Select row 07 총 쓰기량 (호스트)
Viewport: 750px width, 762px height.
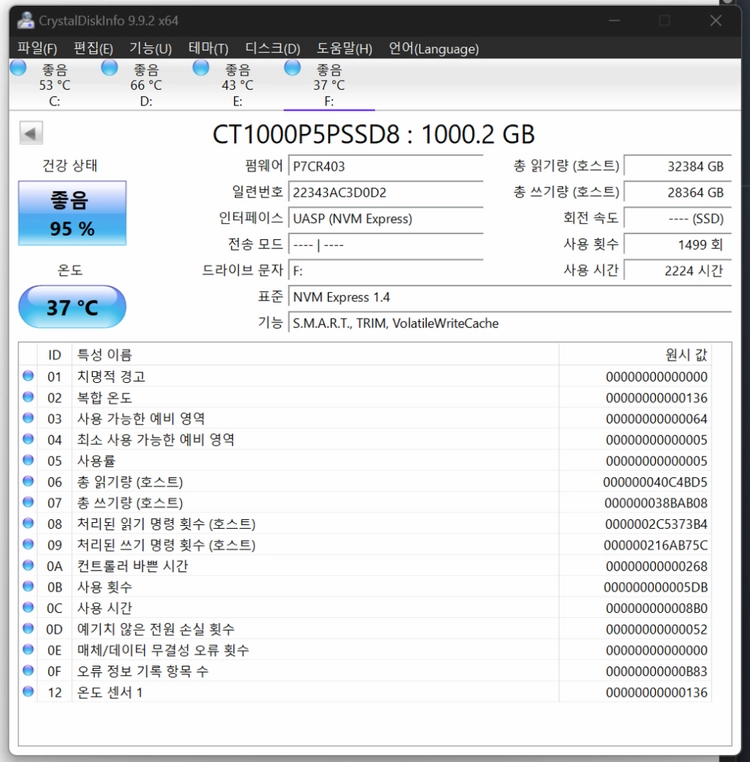(x=365, y=503)
